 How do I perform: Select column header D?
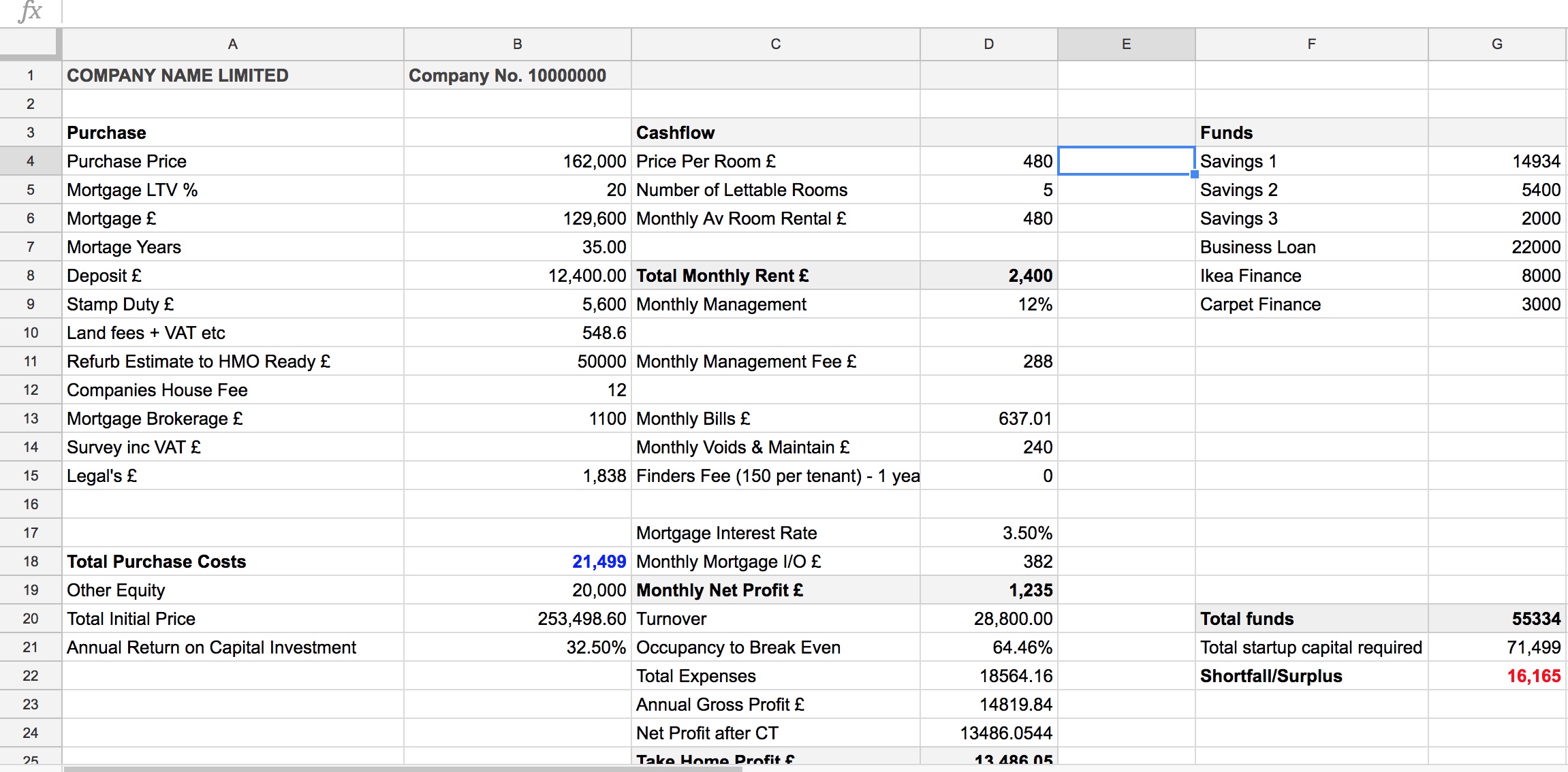(x=988, y=44)
